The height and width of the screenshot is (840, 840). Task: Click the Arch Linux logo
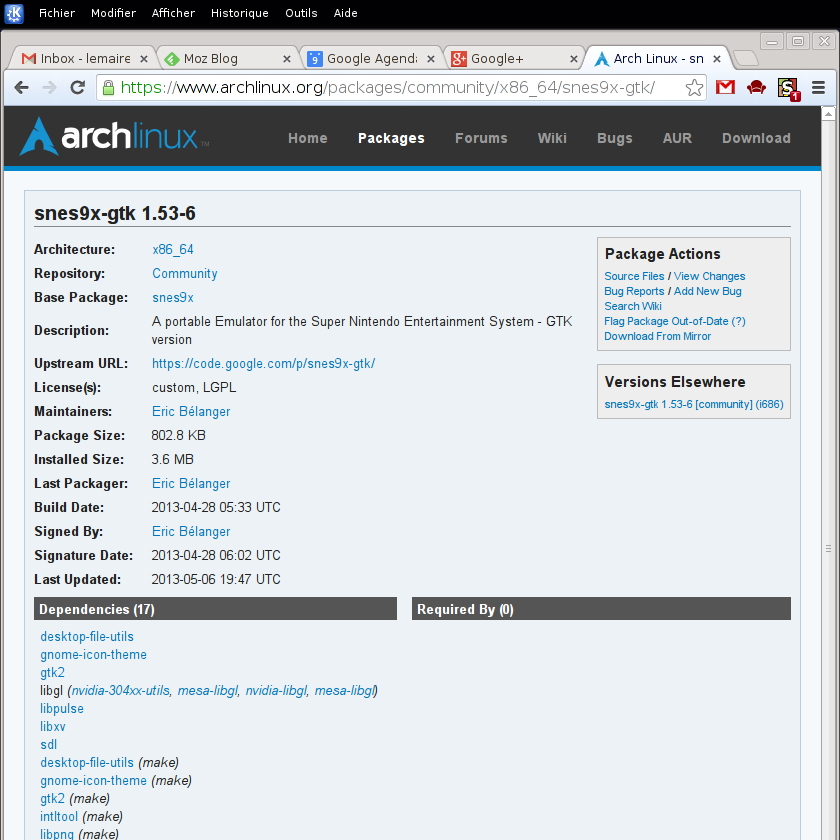pyautogui.click(x=114, y=137)
